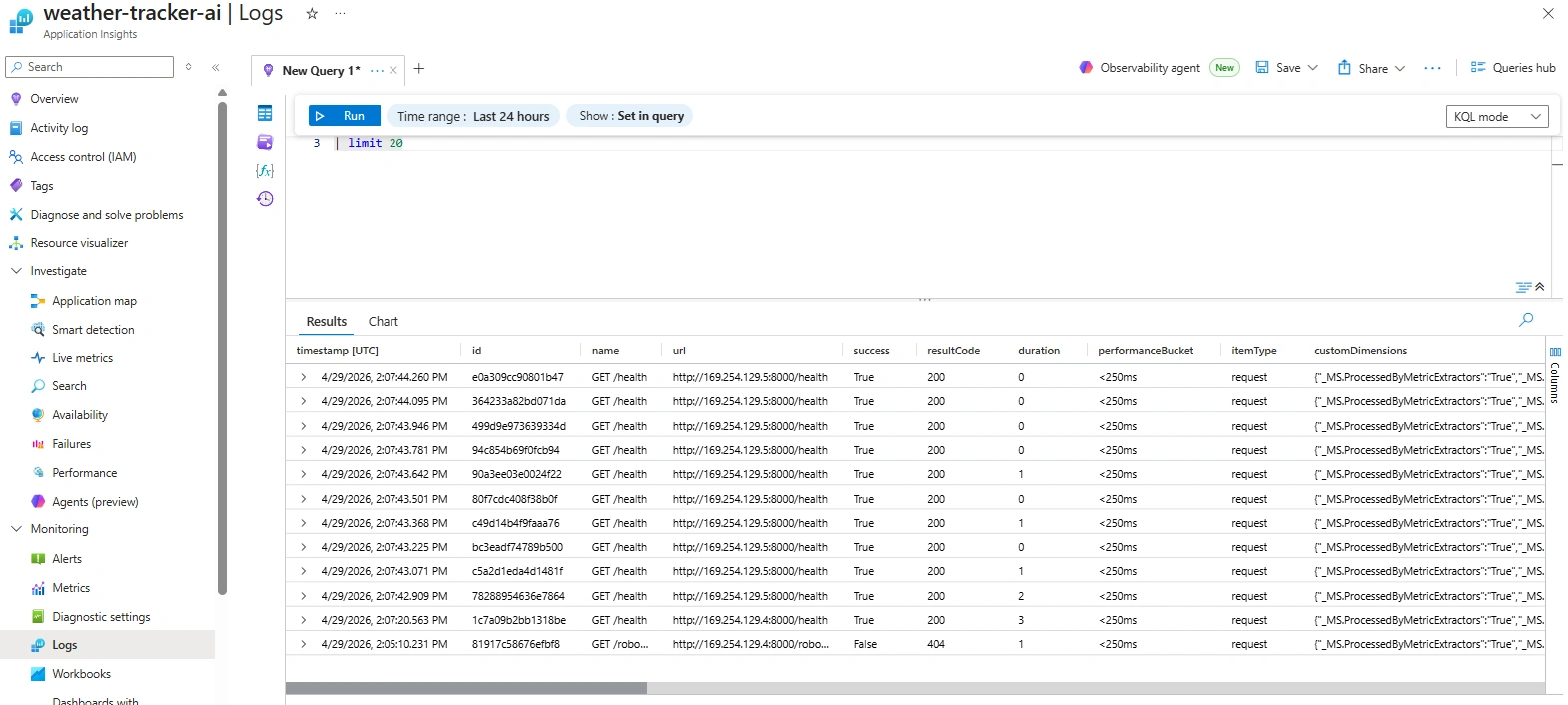The image size is (1568, 705).
Task: Open Diagnose and solve problems
Action: click(108, 215)
